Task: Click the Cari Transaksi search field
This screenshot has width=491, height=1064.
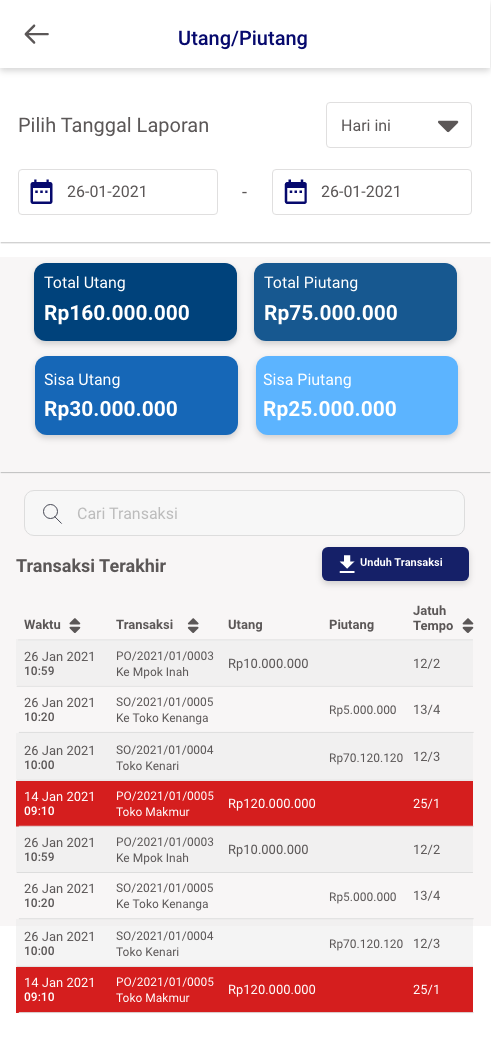Action: (x=244, y=514)
